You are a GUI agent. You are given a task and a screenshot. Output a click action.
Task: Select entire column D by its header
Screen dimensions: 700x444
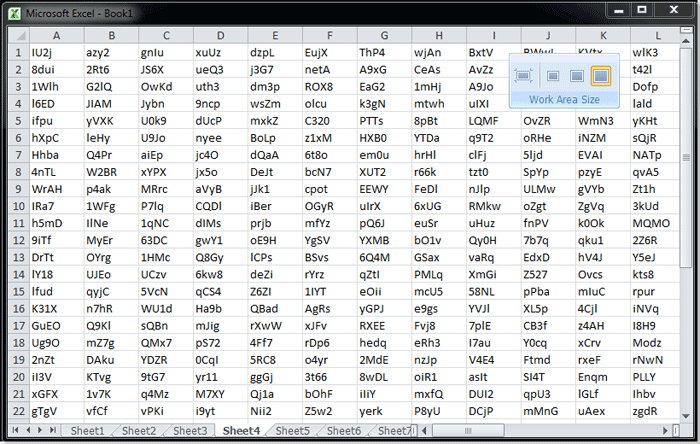pyautogui.click(x=220, y=35)
